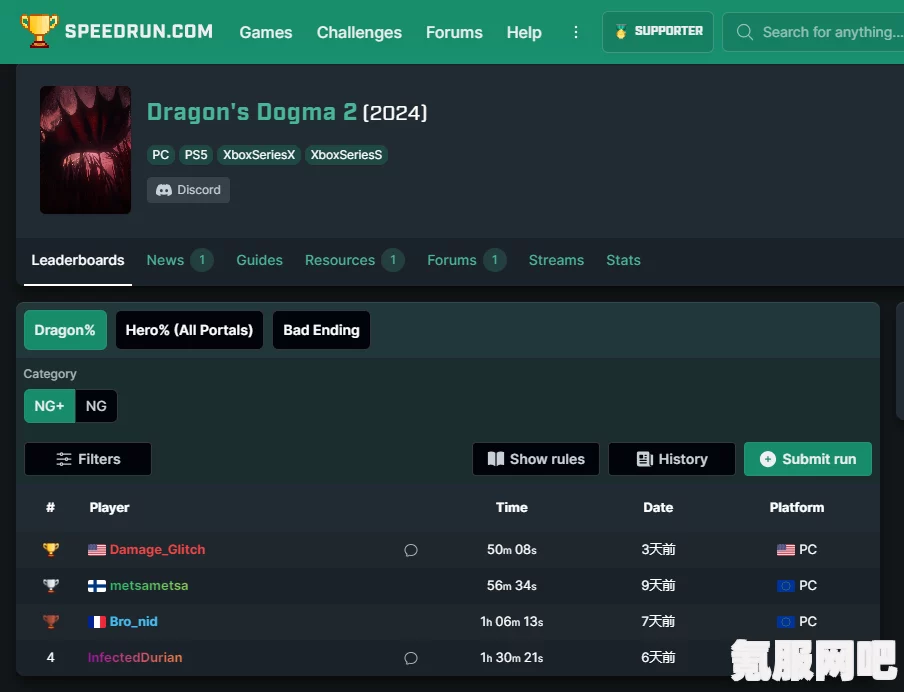This screenshot has width=904, height=692.
Task: Click the Finland flag beside metsametsa
Action: pyautogui.click(x=97, y=586)
